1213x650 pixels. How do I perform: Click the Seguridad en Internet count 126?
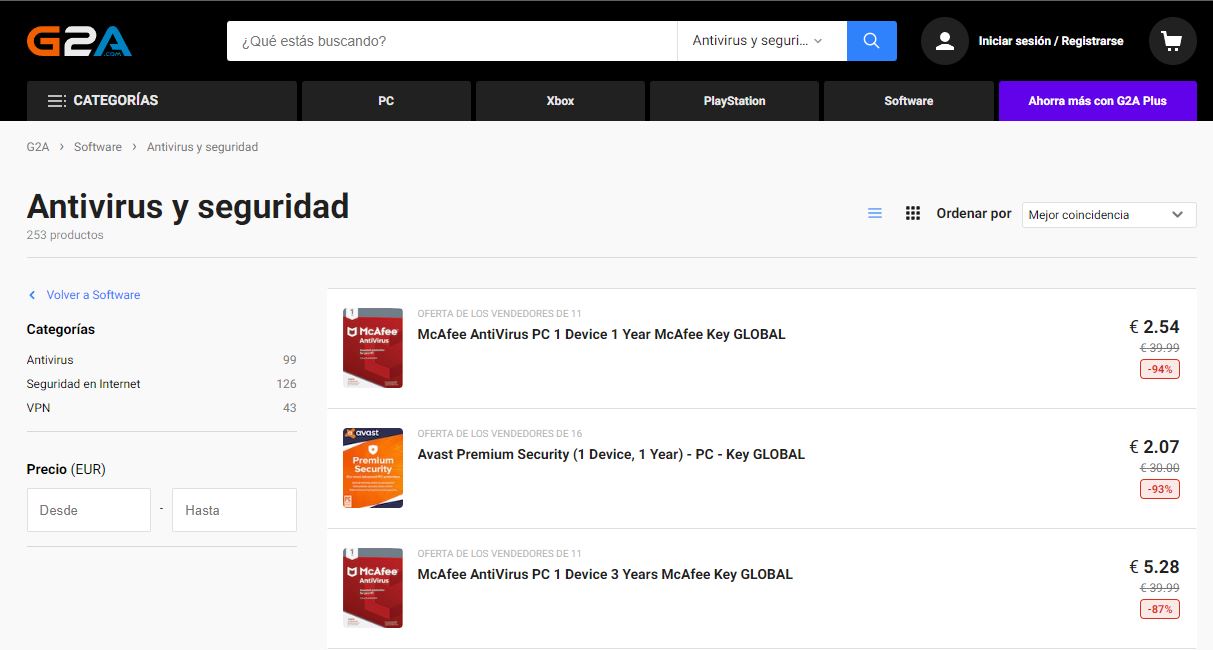coord(287,384)
